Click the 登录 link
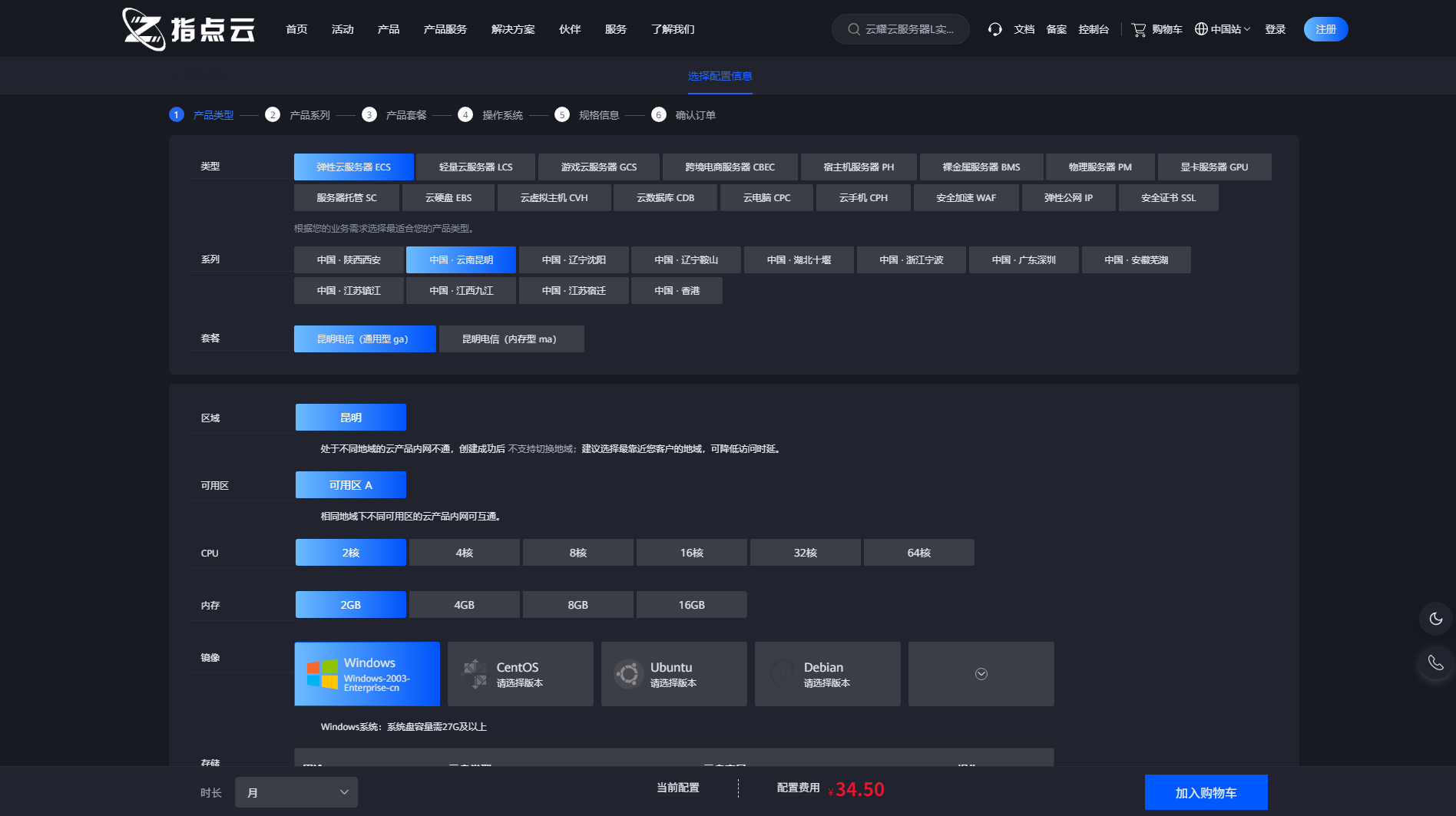The width and height of the screenshot is (1456, 816). (1276, 29)
